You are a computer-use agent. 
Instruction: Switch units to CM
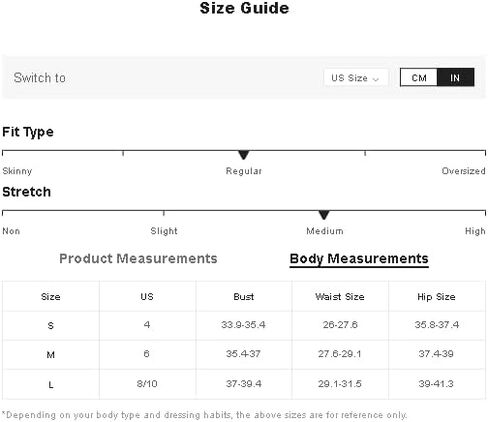click(x=419, y=78)
